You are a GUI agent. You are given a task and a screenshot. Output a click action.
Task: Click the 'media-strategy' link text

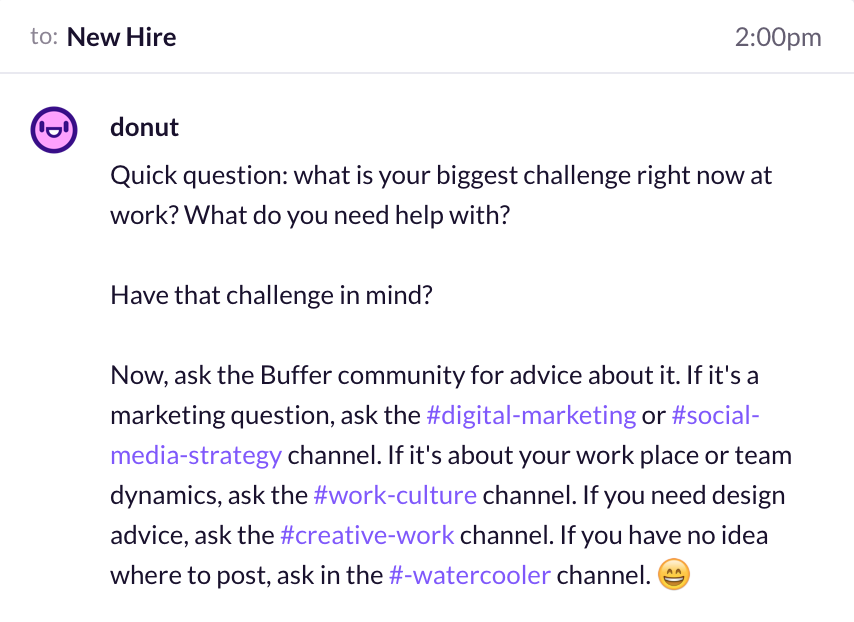coord(196,455)
